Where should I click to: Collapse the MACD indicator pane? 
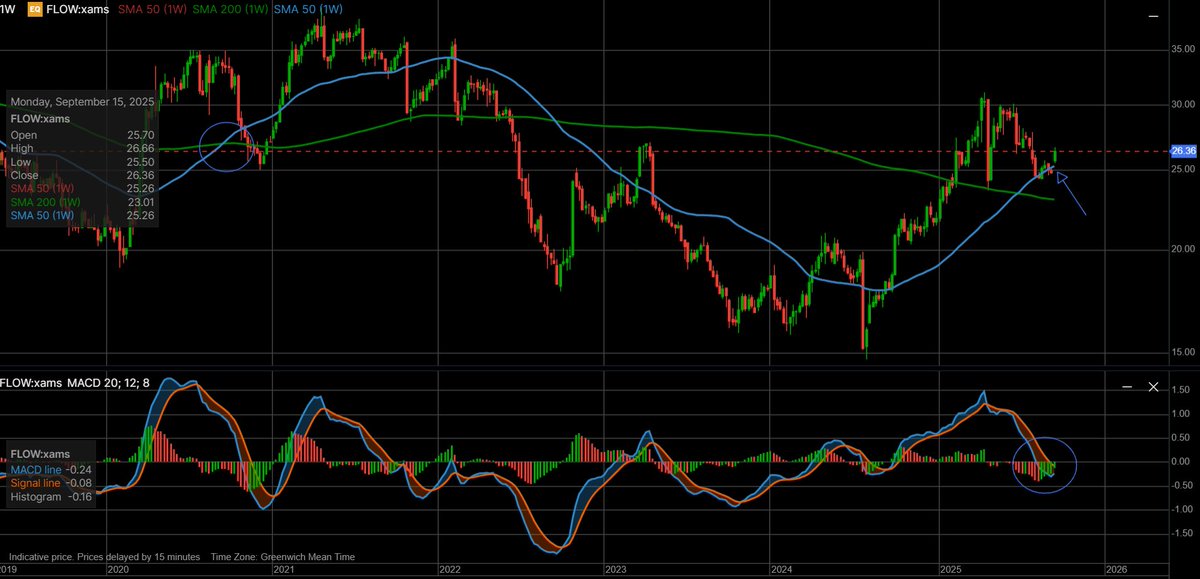[1128, 386]
